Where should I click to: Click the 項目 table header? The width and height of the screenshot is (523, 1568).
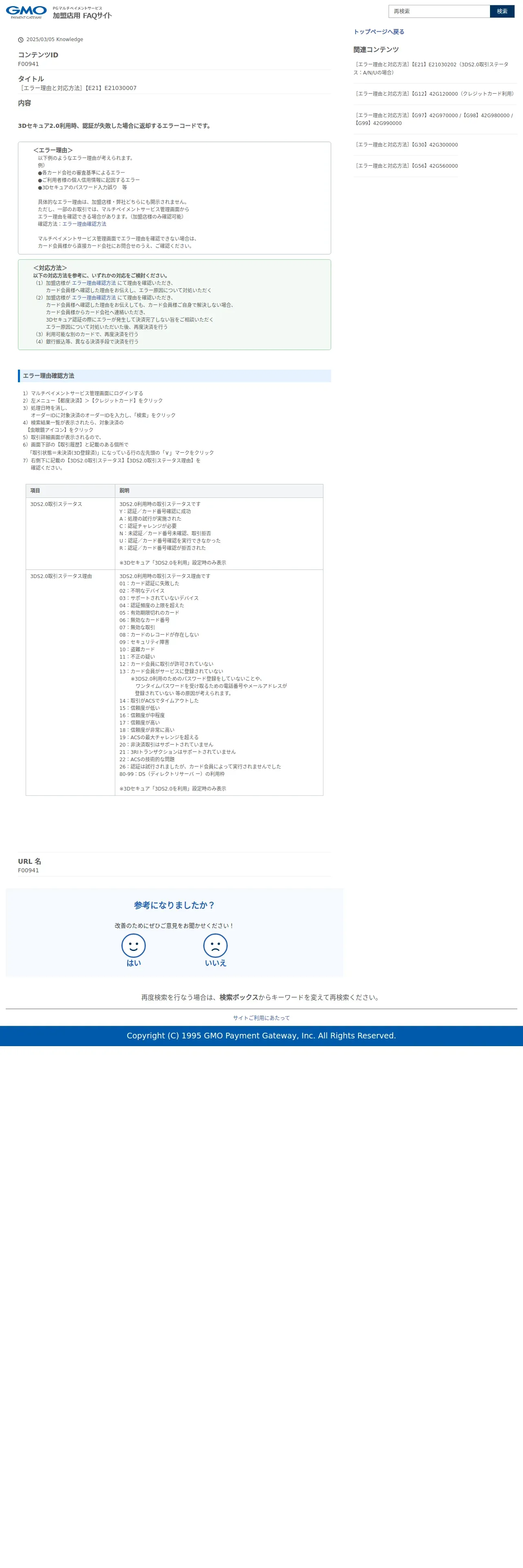point(70,491)
